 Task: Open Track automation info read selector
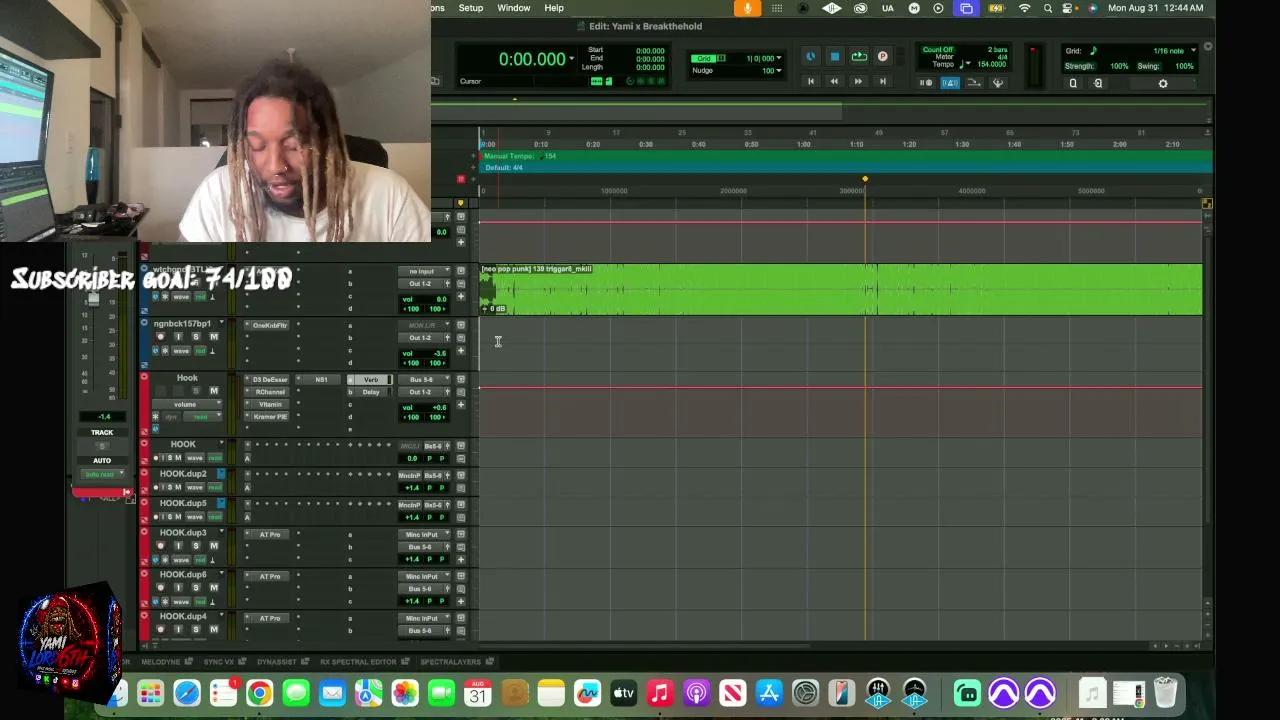click(x=103, y=474)
